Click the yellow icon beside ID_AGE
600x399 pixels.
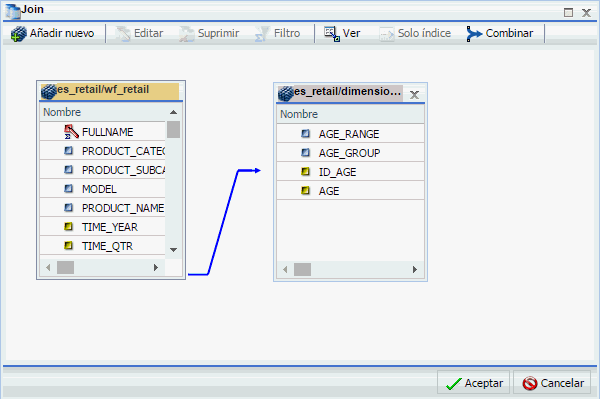click(x=306, y=172)
